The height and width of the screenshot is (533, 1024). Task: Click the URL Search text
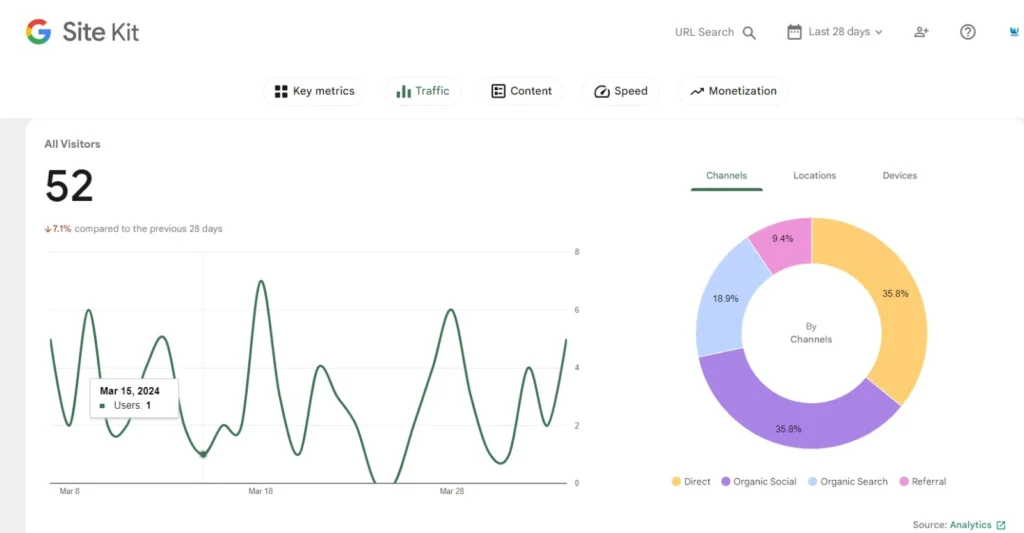point(704,32)
